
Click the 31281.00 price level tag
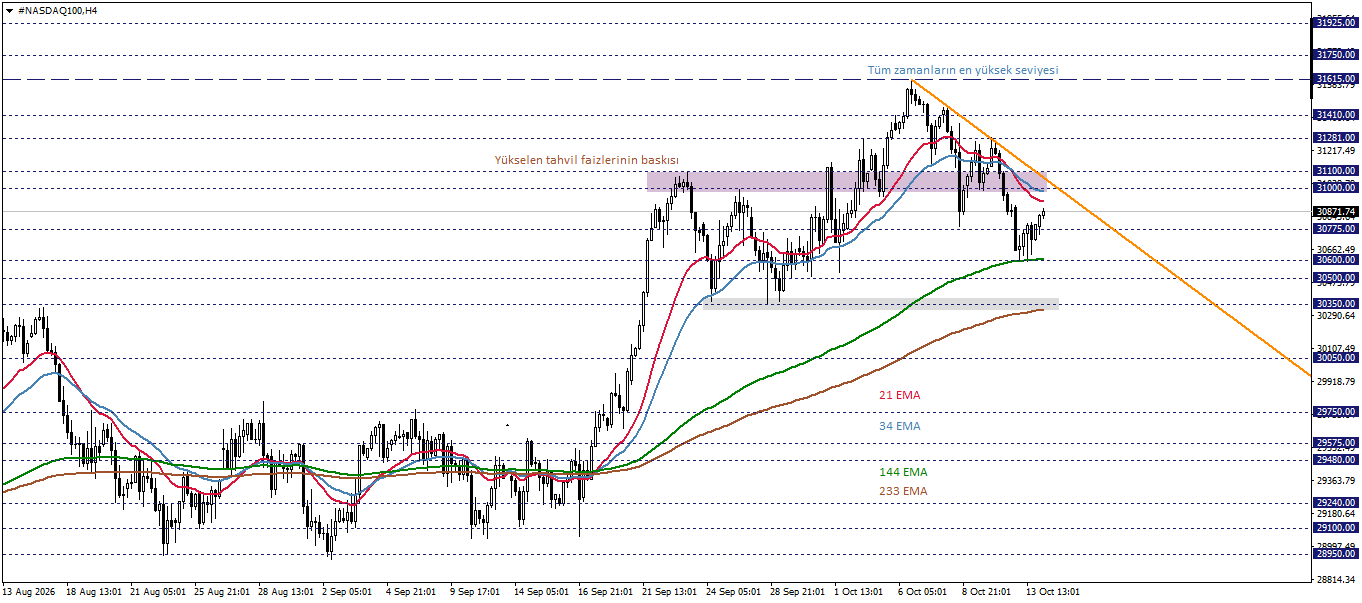(x=1336, y=137)
